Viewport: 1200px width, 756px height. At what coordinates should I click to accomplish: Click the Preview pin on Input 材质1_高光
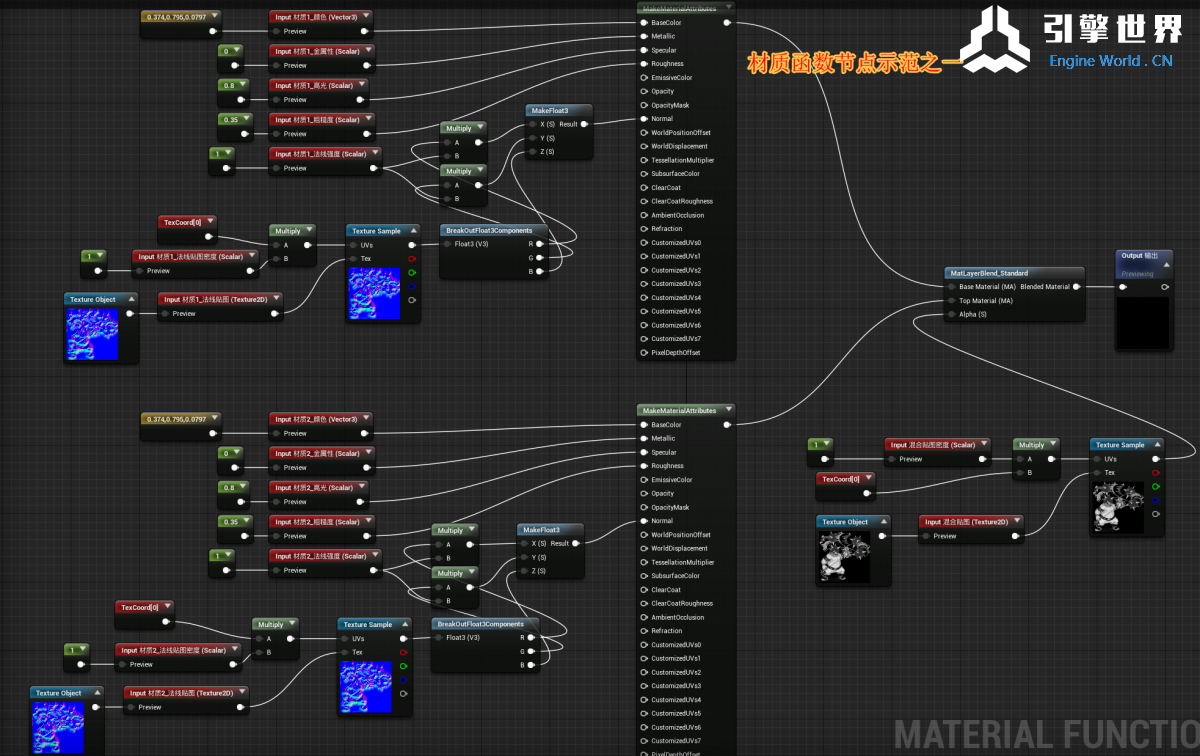click(x=276, y=100)
